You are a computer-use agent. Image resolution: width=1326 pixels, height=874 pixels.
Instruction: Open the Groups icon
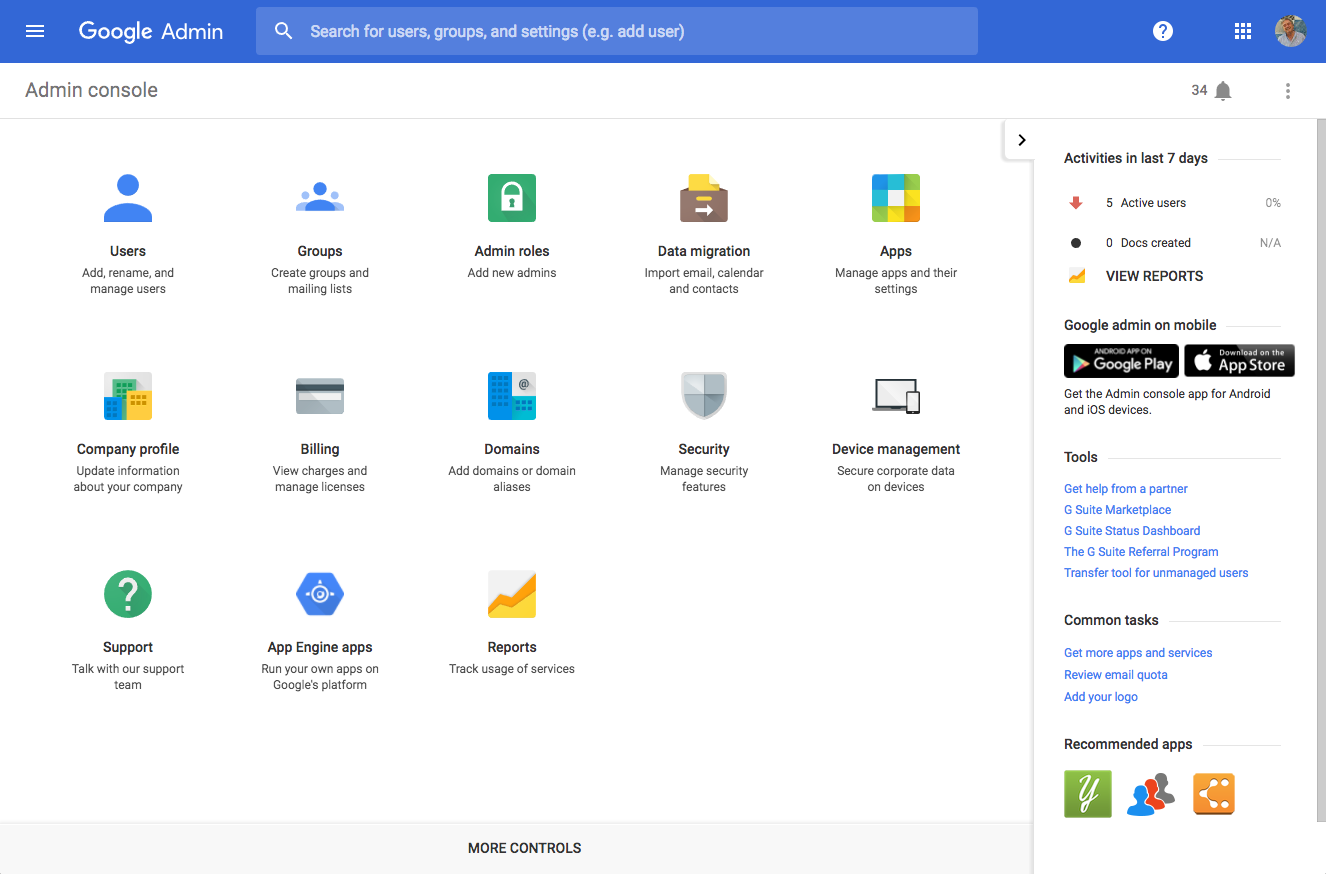320,198
